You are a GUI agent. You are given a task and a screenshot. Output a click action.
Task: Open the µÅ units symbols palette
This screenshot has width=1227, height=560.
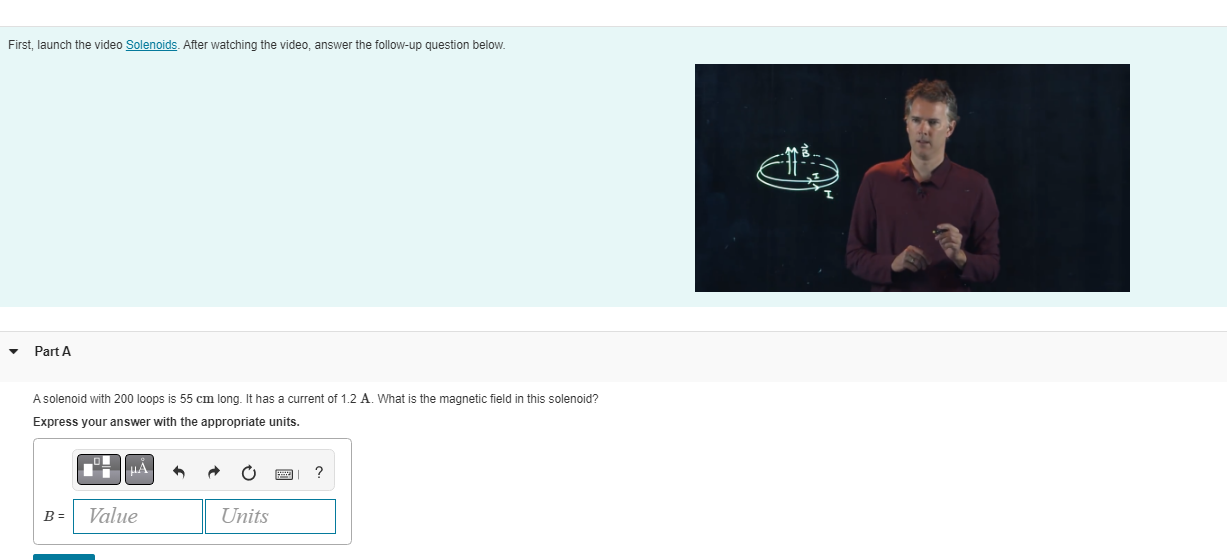[x=139, y=468]
